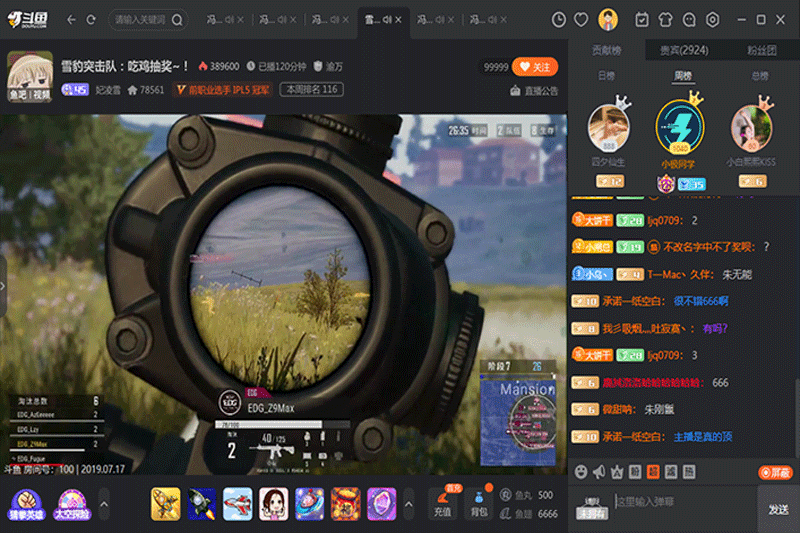Open the 背包 backpack
800x533 pixels.
pyautogui.click(x=479, y=504)
